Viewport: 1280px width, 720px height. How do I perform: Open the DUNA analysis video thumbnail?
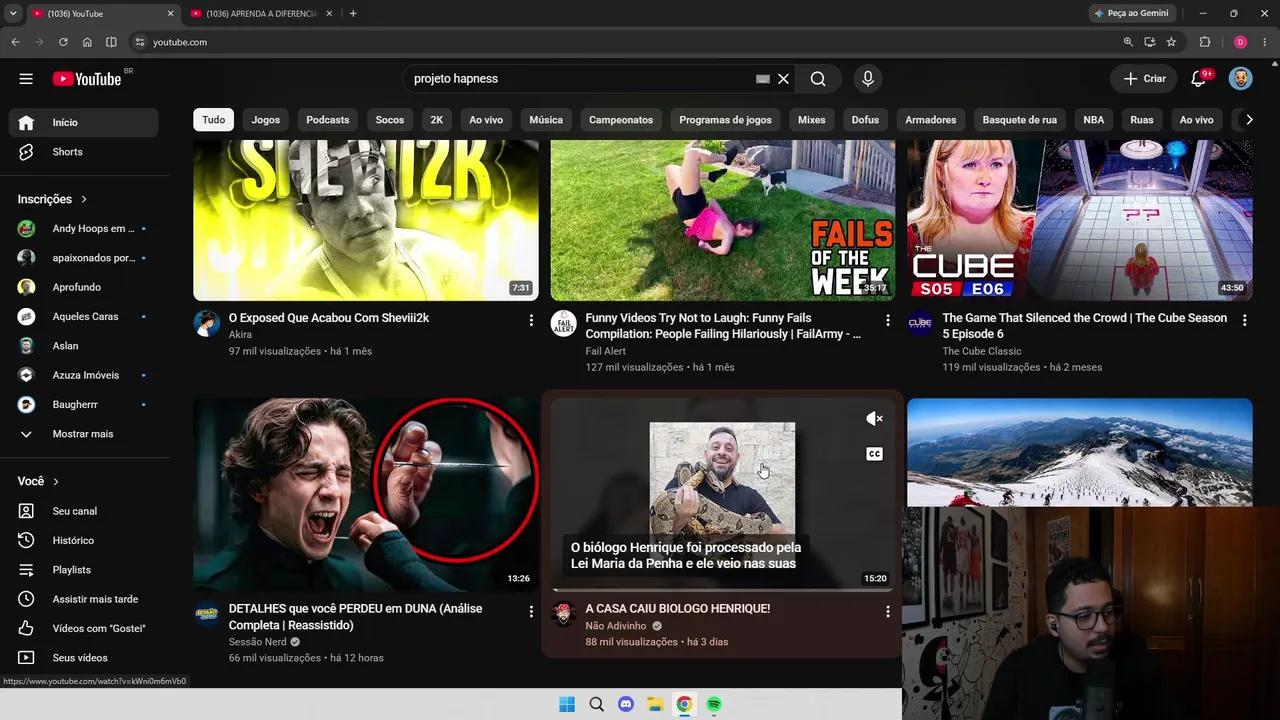[x=366, y=495]
